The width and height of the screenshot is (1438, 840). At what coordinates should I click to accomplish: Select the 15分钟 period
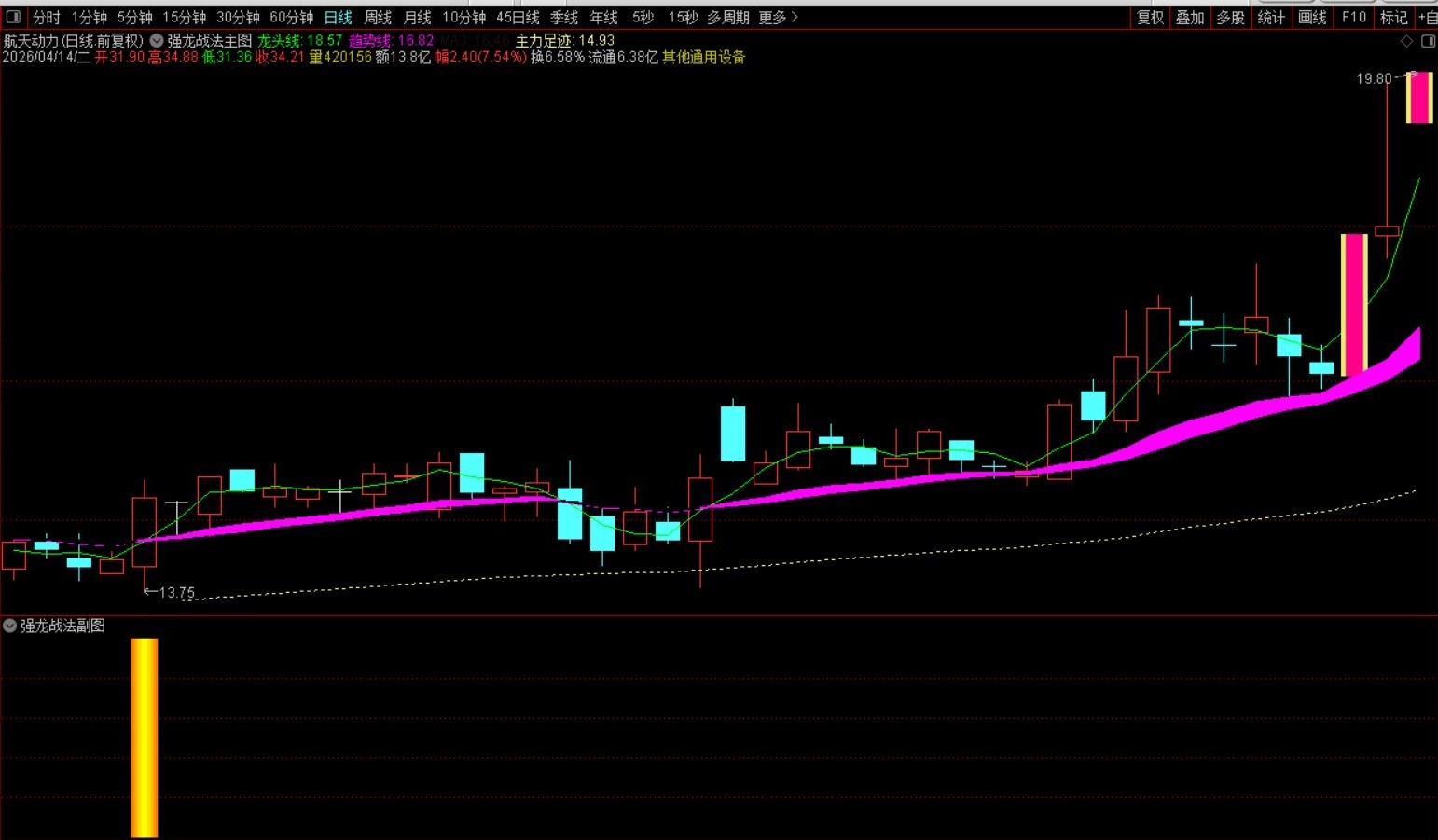(x=185, y=17)
